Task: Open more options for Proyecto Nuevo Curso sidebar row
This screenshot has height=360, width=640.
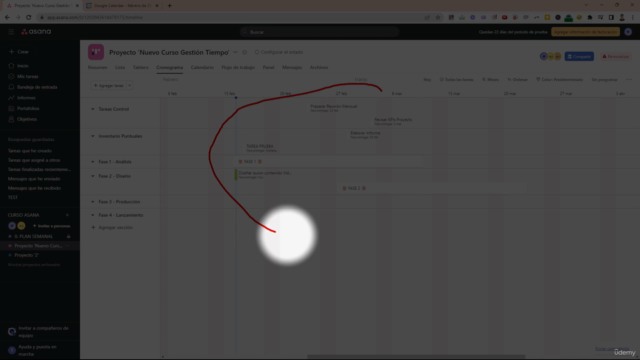Action: [x=68, y=246]
